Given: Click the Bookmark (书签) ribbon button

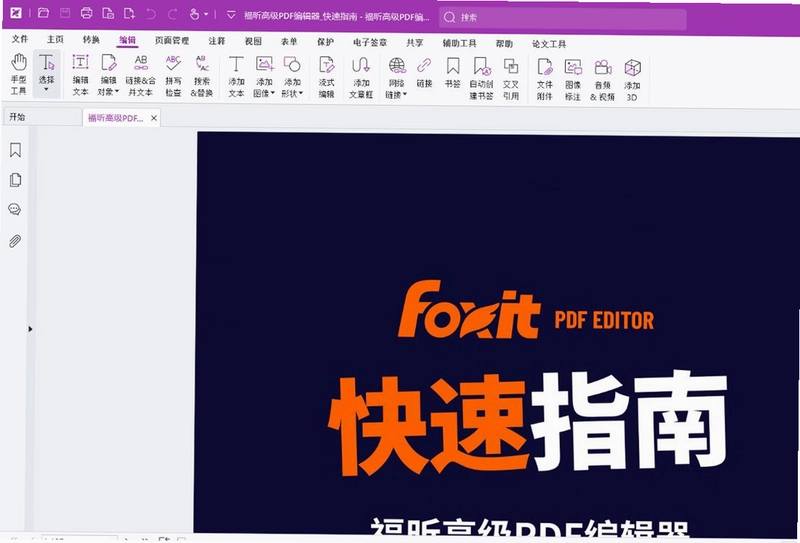Looking at the screenshot, I should (x=453, y=72).
